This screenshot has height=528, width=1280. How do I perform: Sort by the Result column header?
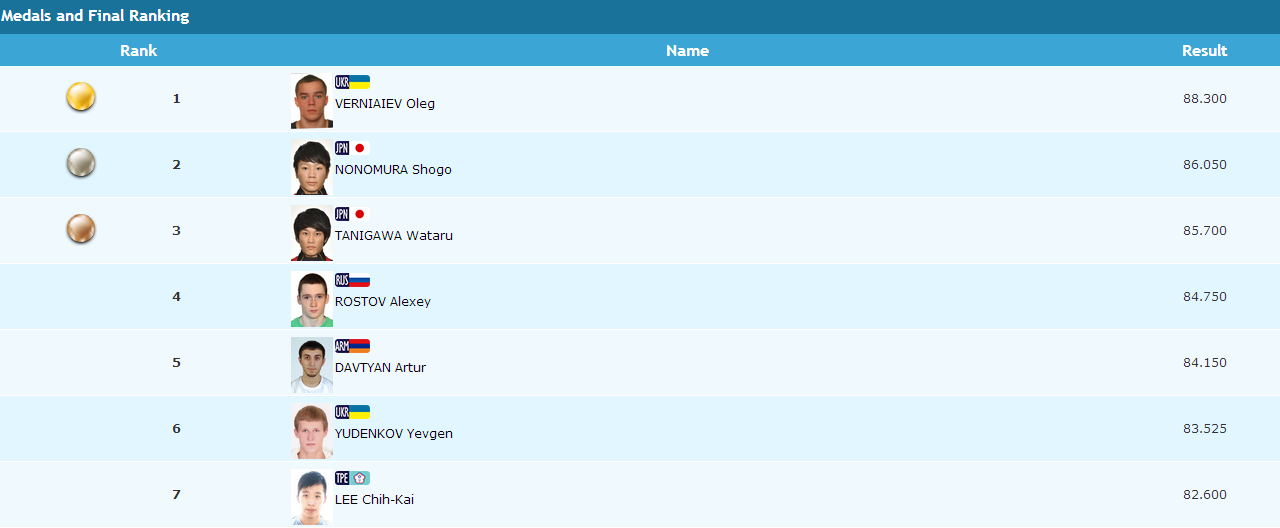pos(1204,51)
